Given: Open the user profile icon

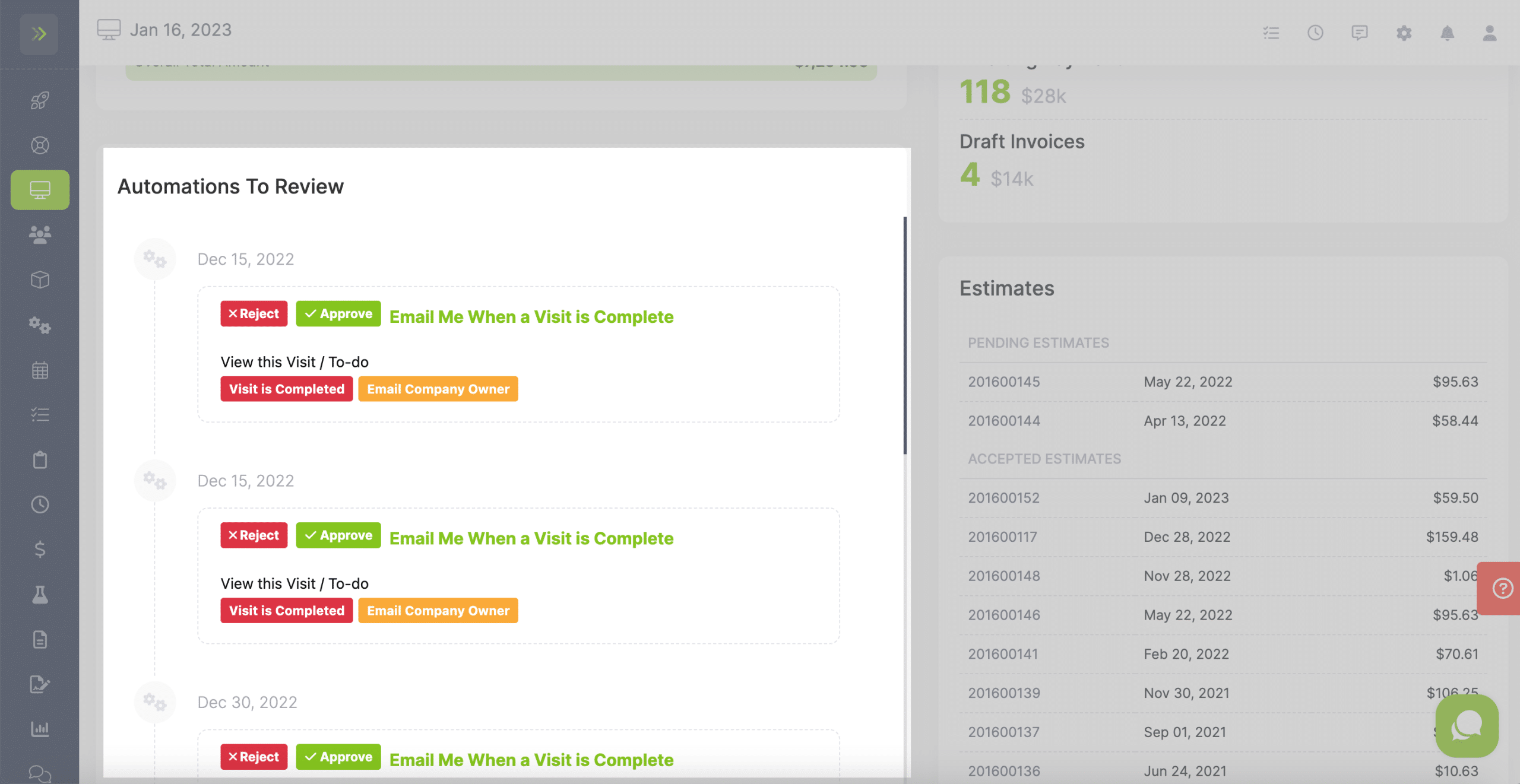Looking at the screenshot, I should [x=1490, y=33].
